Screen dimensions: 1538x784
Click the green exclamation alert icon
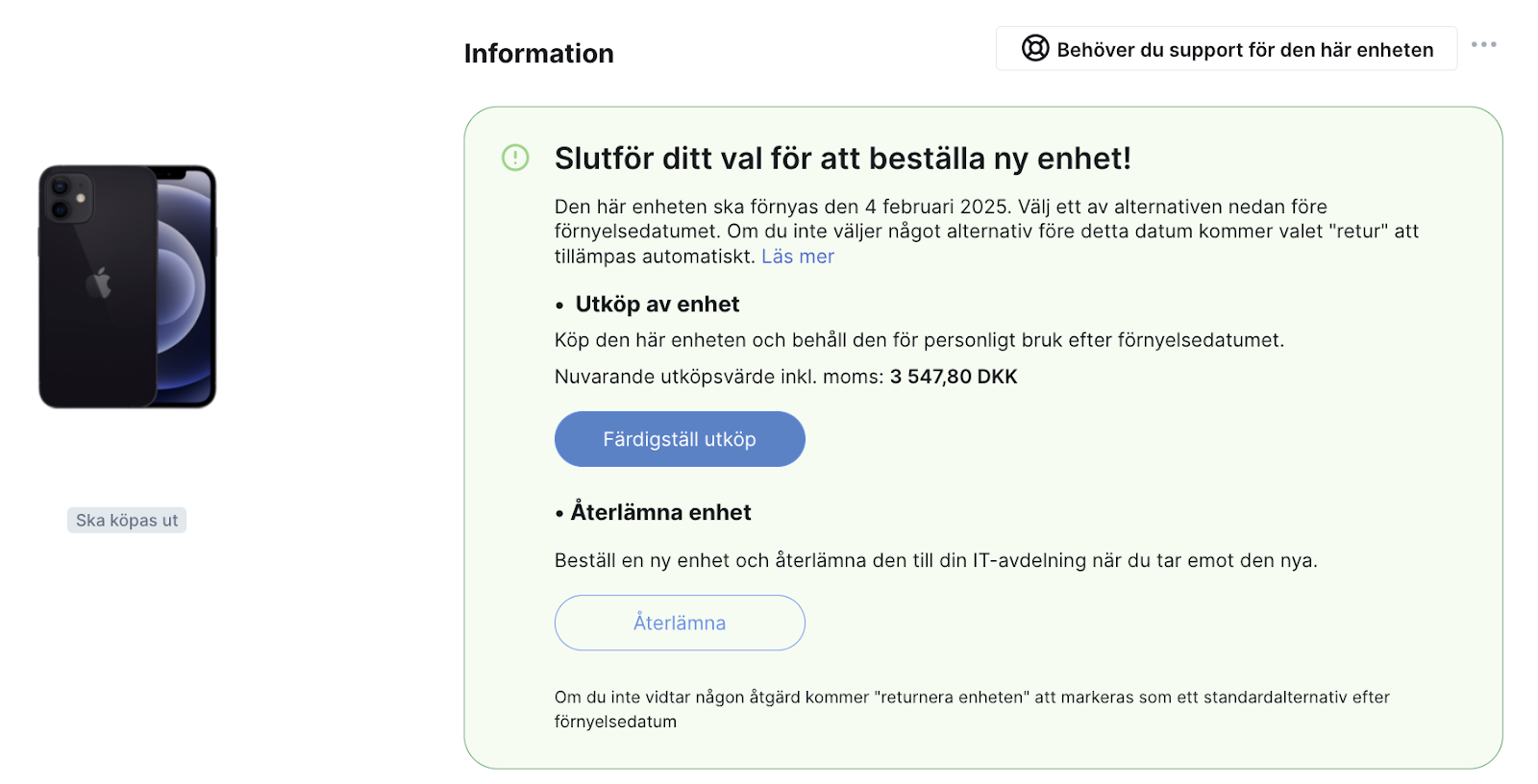(x=515, y=158)
